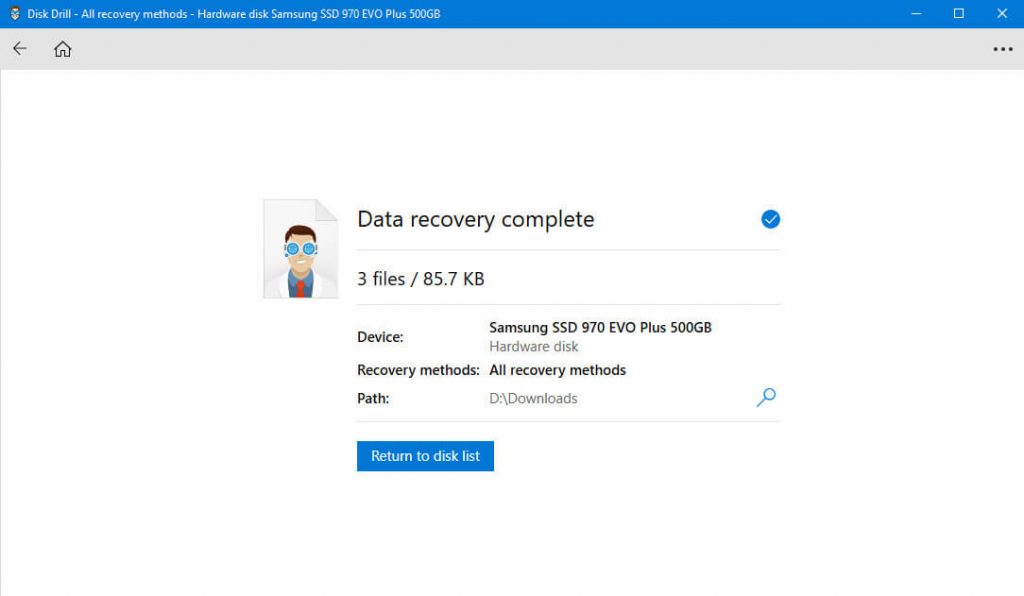Click the search icon beside D:\Downloads path
Image resolution: width=1024 pixels, height=596 pixels.
tap(766, 397)
